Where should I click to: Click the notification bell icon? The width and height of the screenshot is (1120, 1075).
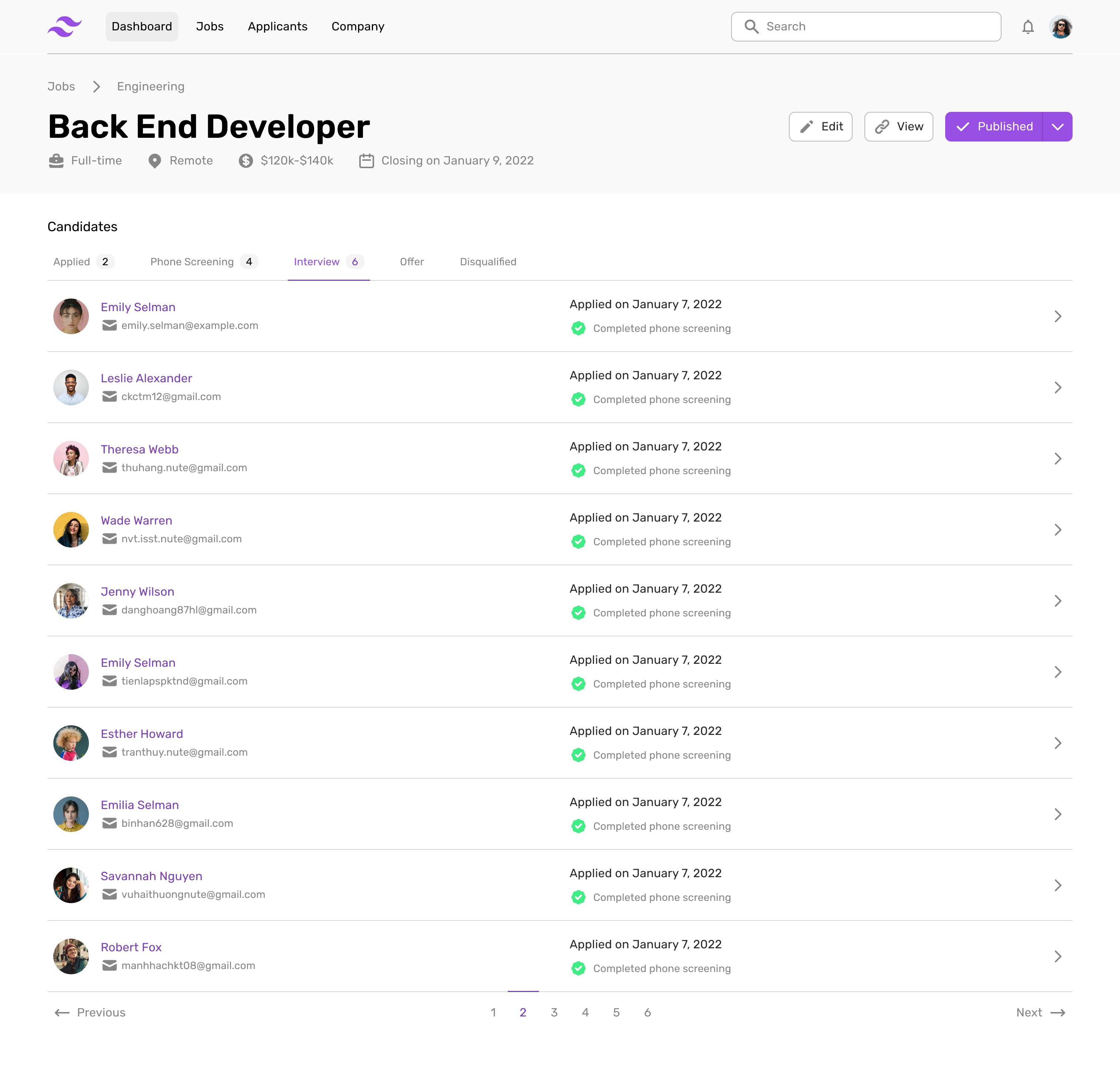[x=1027, y=27]
